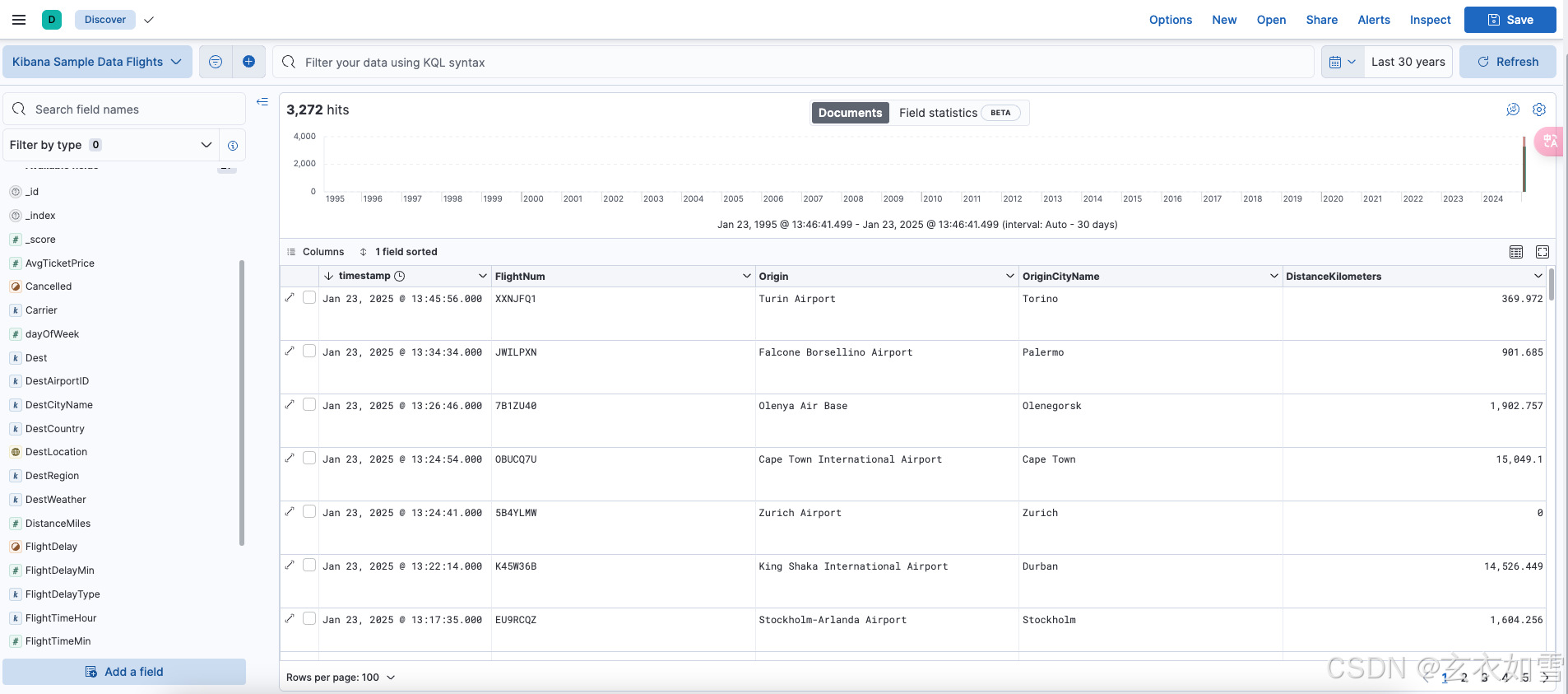
Task: Click the FlightDelayType field in the sidebar
Action: pyautogui.click(x=63, y=594)
